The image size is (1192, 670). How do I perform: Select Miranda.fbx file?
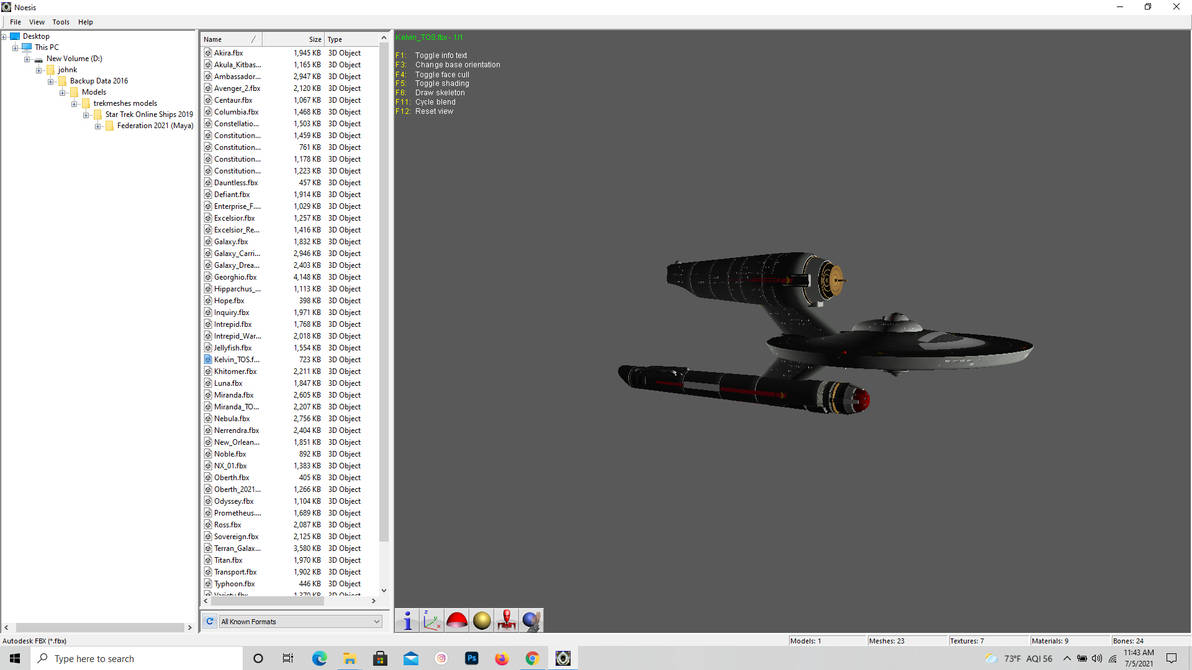click(233, 395)
